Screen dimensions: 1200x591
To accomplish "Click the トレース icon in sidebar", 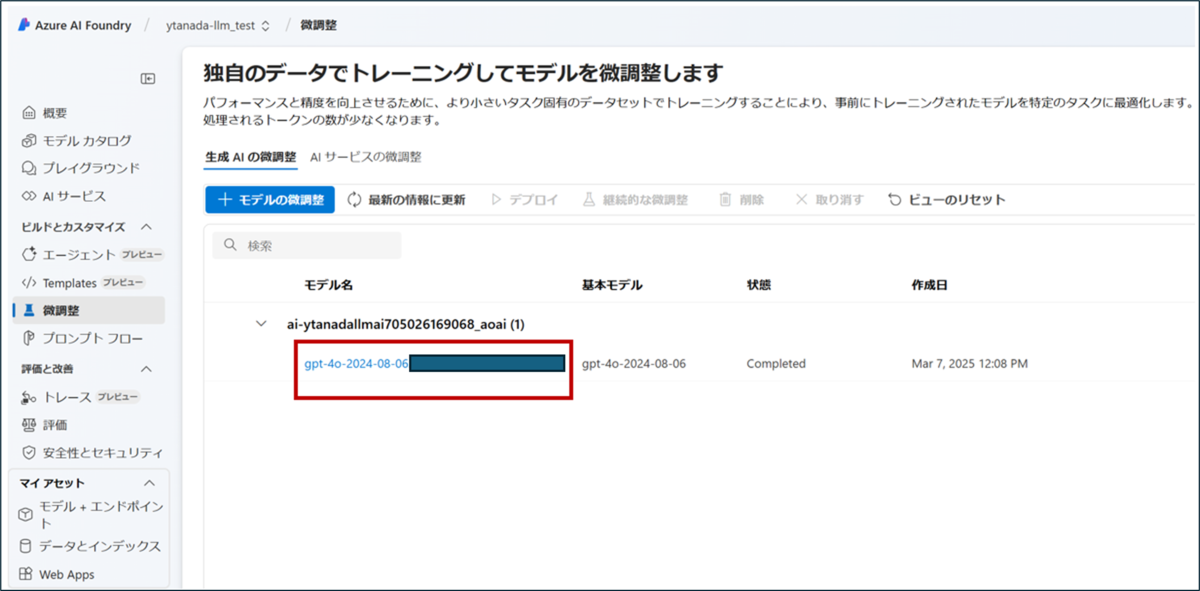I will (x=29, y=397).
